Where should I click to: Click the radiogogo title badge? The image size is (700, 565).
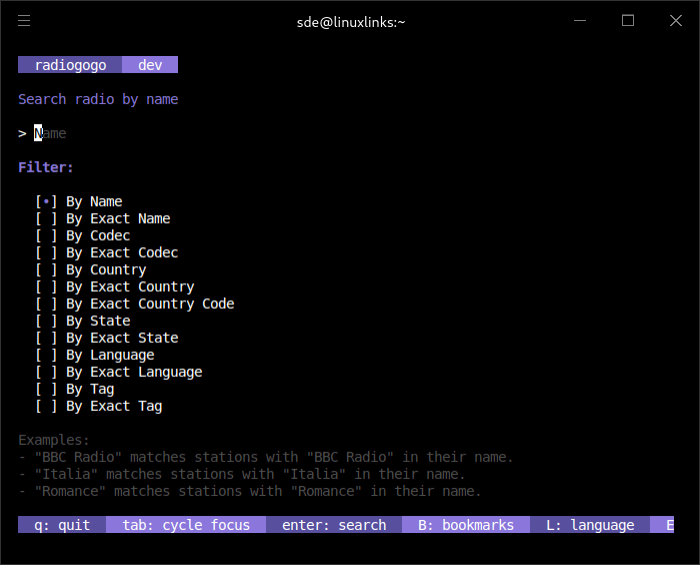[70, 65]
